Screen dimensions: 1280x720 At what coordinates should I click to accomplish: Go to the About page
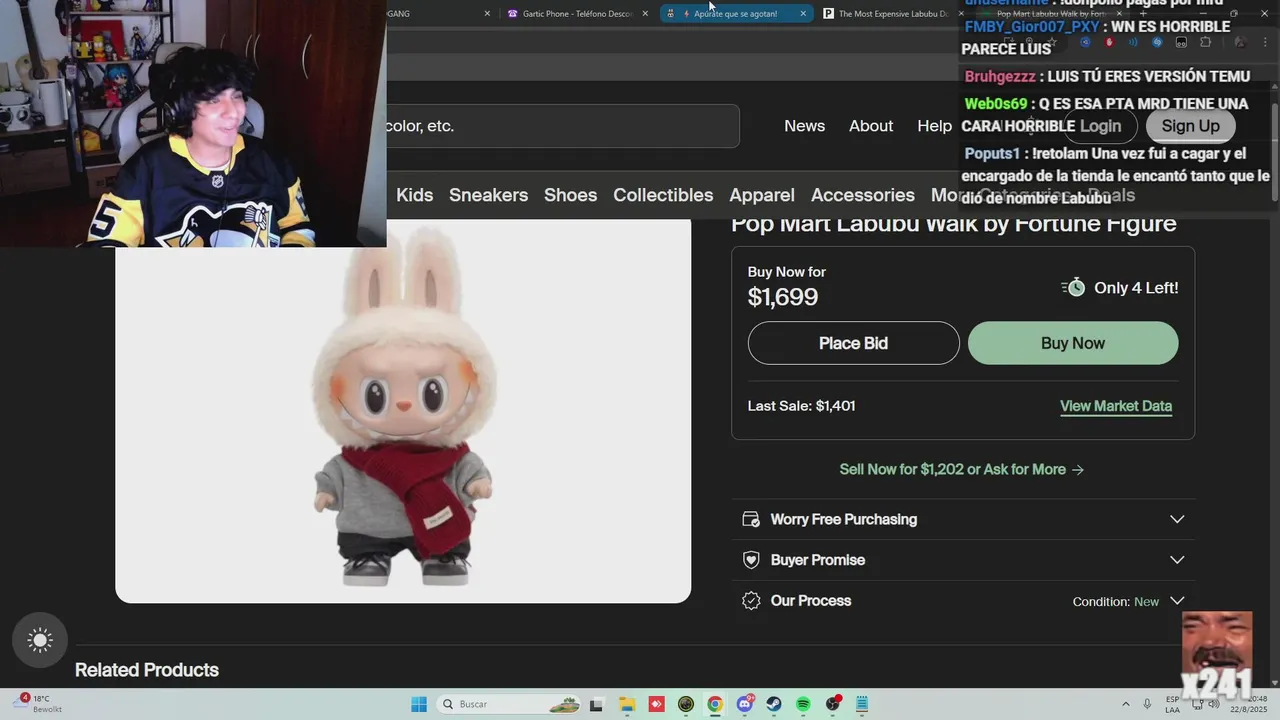click(871, 126)
